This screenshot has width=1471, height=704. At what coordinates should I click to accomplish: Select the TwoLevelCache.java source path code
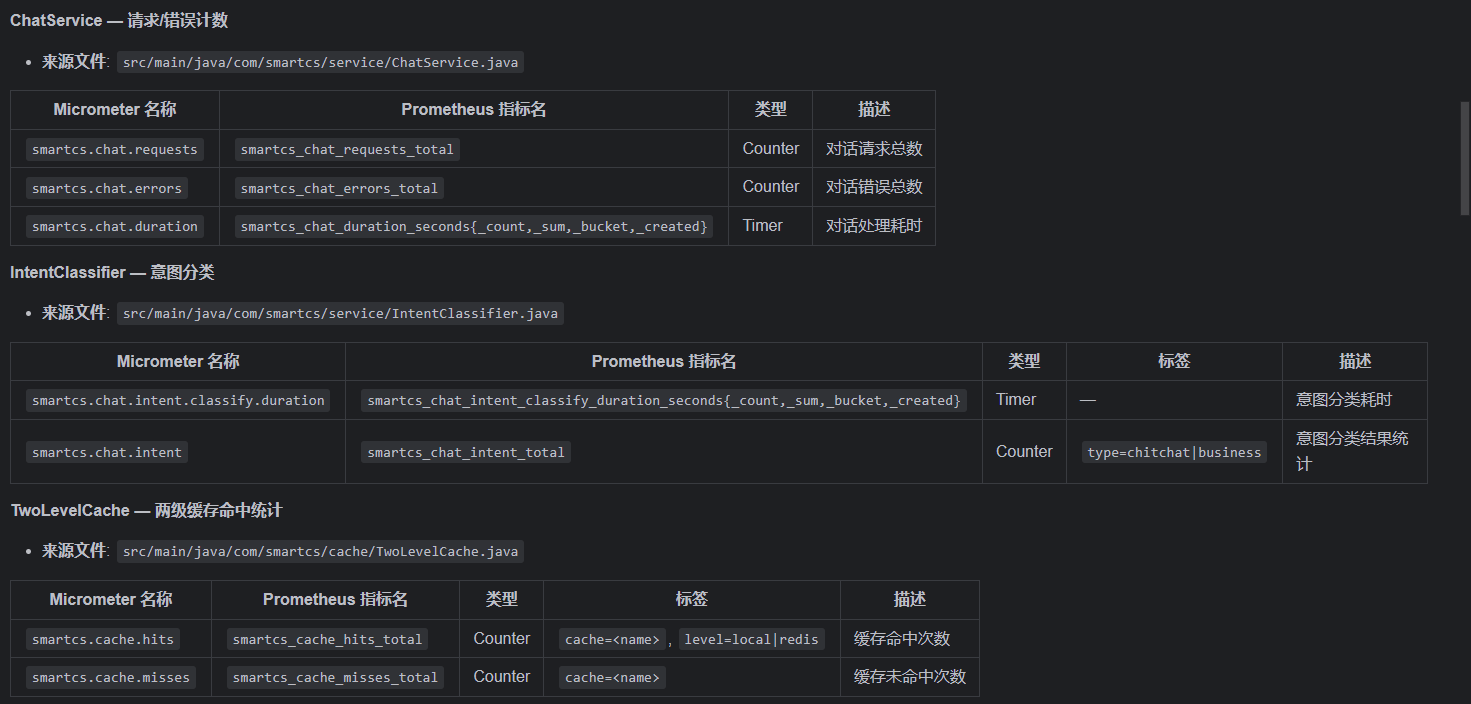click(x=321, y=551)
